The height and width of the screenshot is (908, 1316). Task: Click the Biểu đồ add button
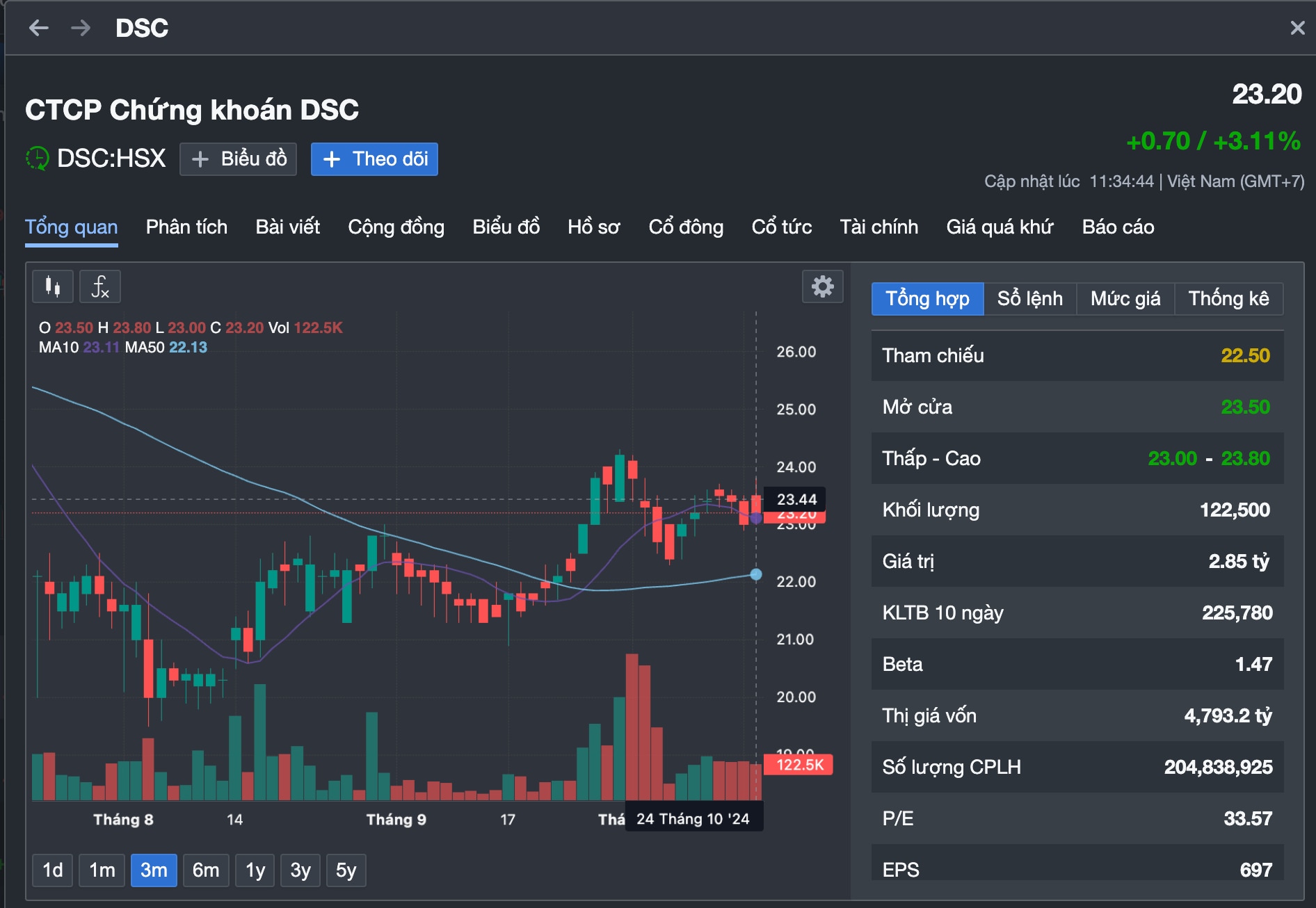point(238,159)
